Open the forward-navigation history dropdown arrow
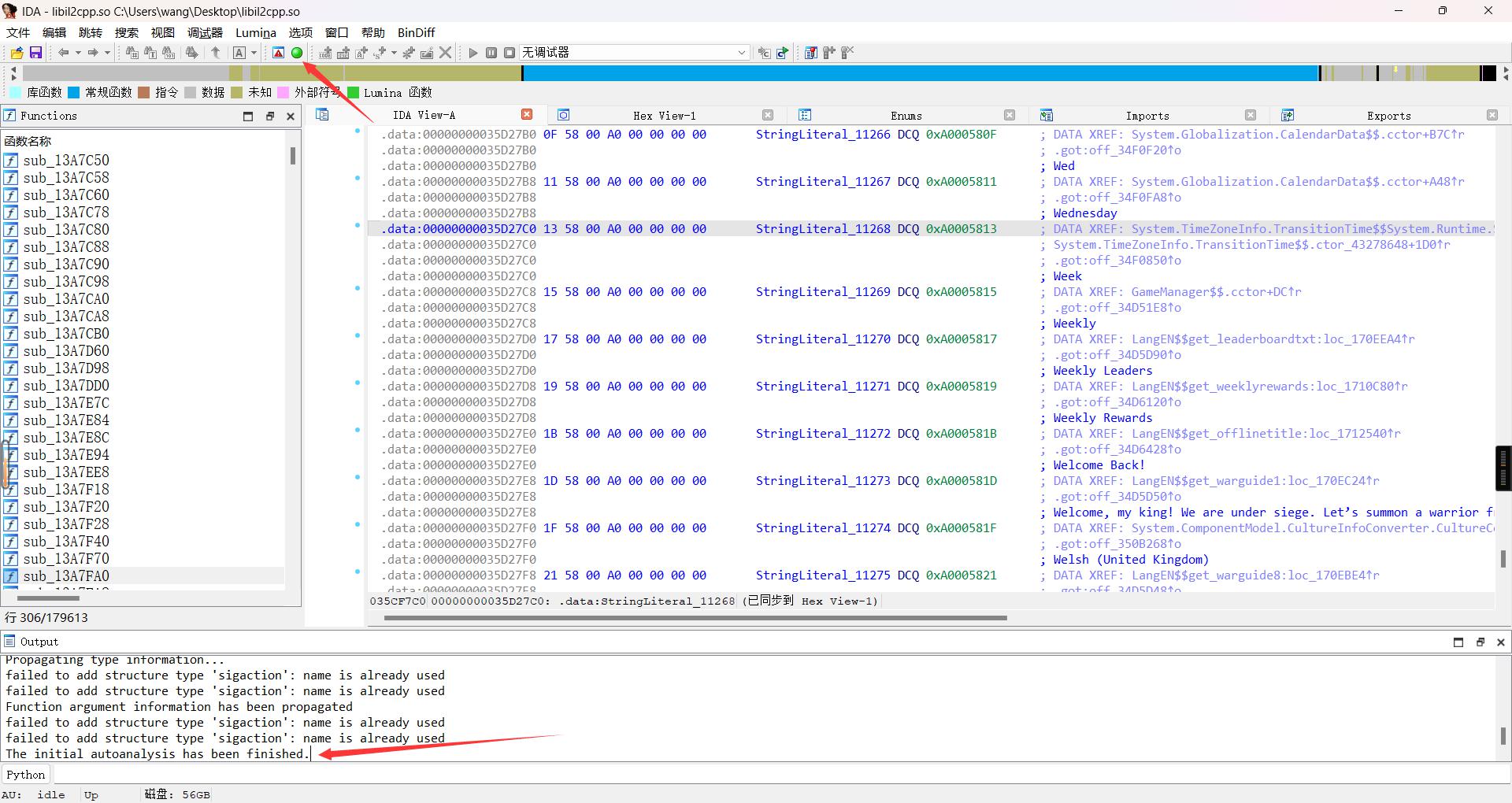Image resolution: width=1512 pixels, height=803 pixels. [x=107, y=53]
